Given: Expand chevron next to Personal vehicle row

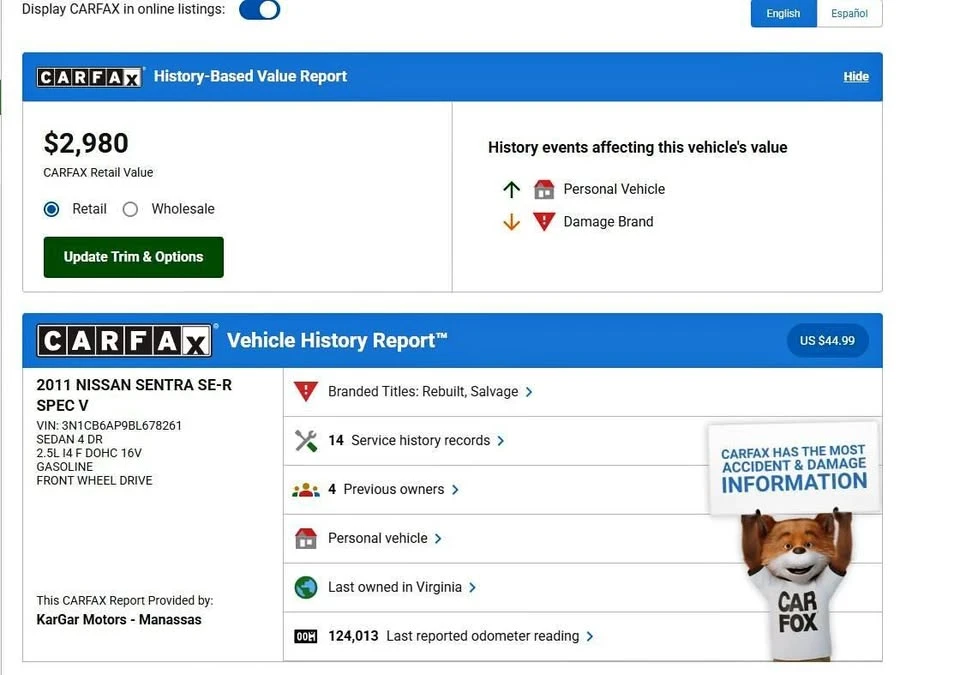Looking at the screenshot, I should 438,539.
